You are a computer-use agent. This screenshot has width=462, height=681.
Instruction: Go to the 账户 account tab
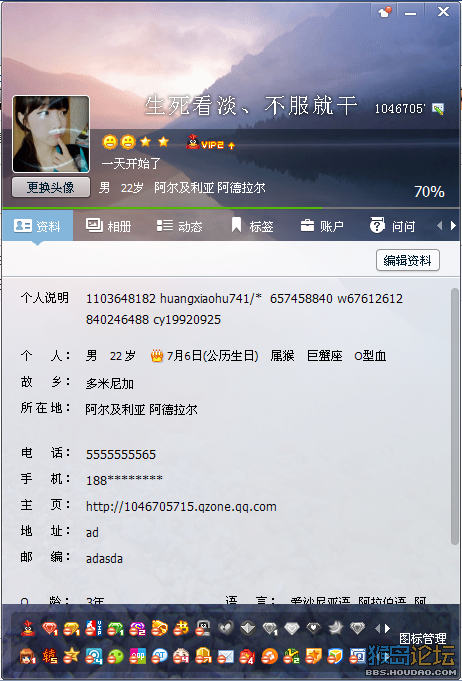coord(322,225)
